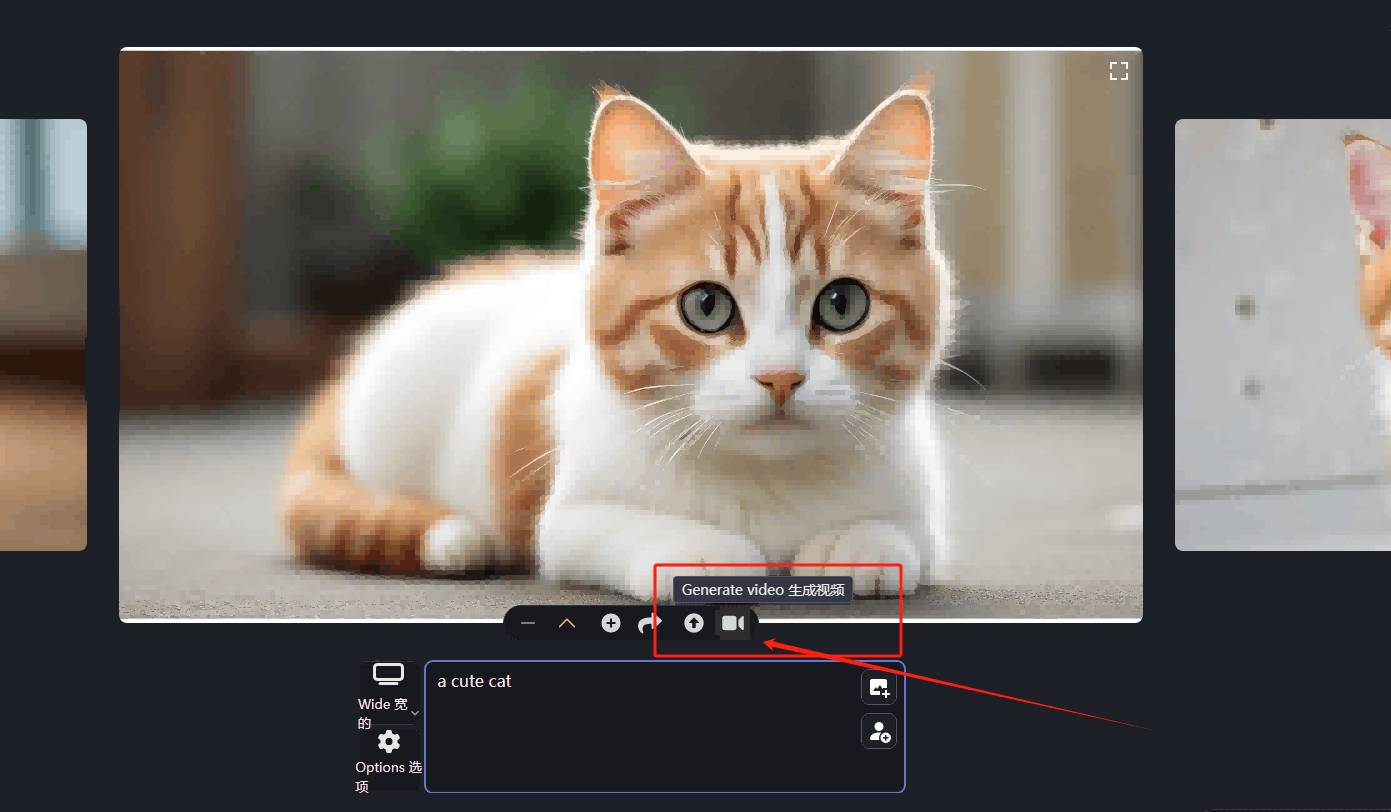The width and height of the screenshot is (1391, 812).
Task: Click the Options gear icon
Action: point(388,742)
